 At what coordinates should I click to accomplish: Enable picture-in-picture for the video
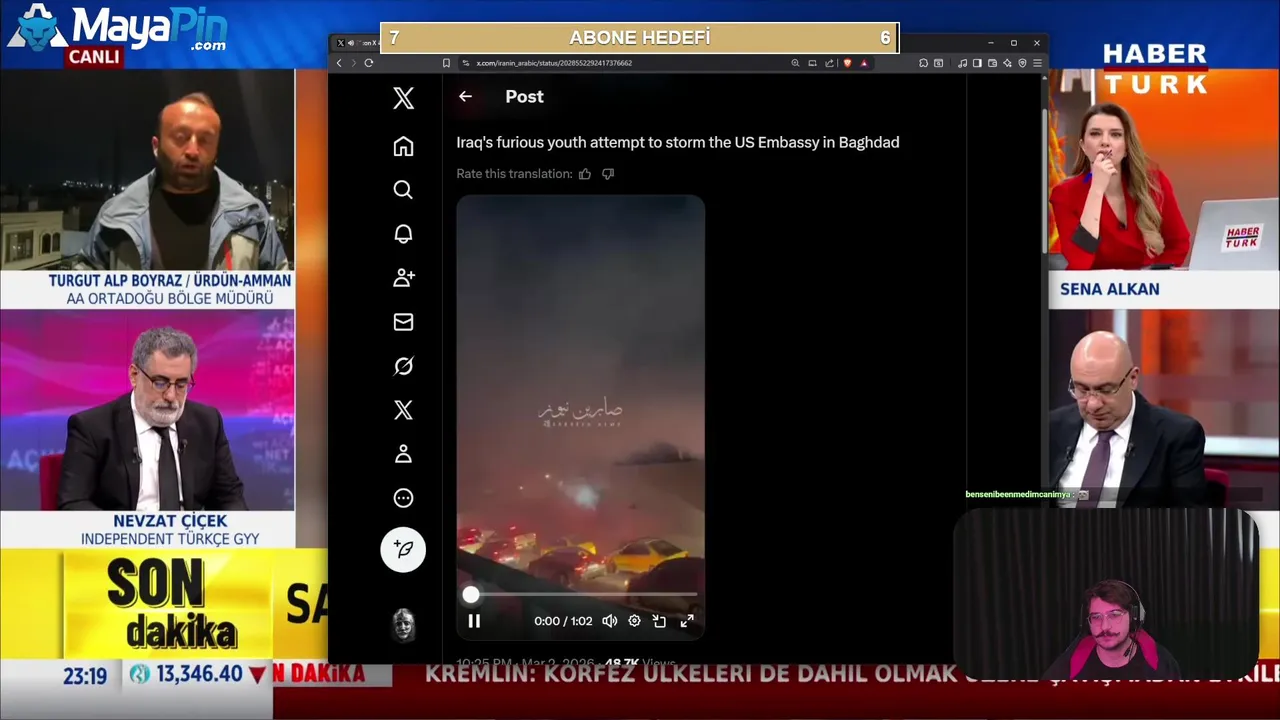[659, 621]
